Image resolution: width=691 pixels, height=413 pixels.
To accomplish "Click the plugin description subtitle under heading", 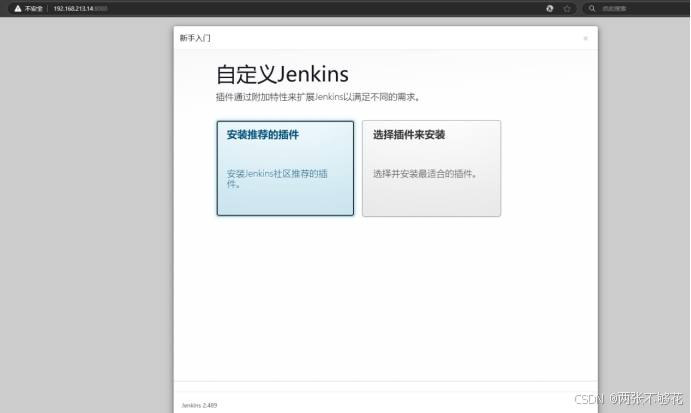I will [318, 97].
